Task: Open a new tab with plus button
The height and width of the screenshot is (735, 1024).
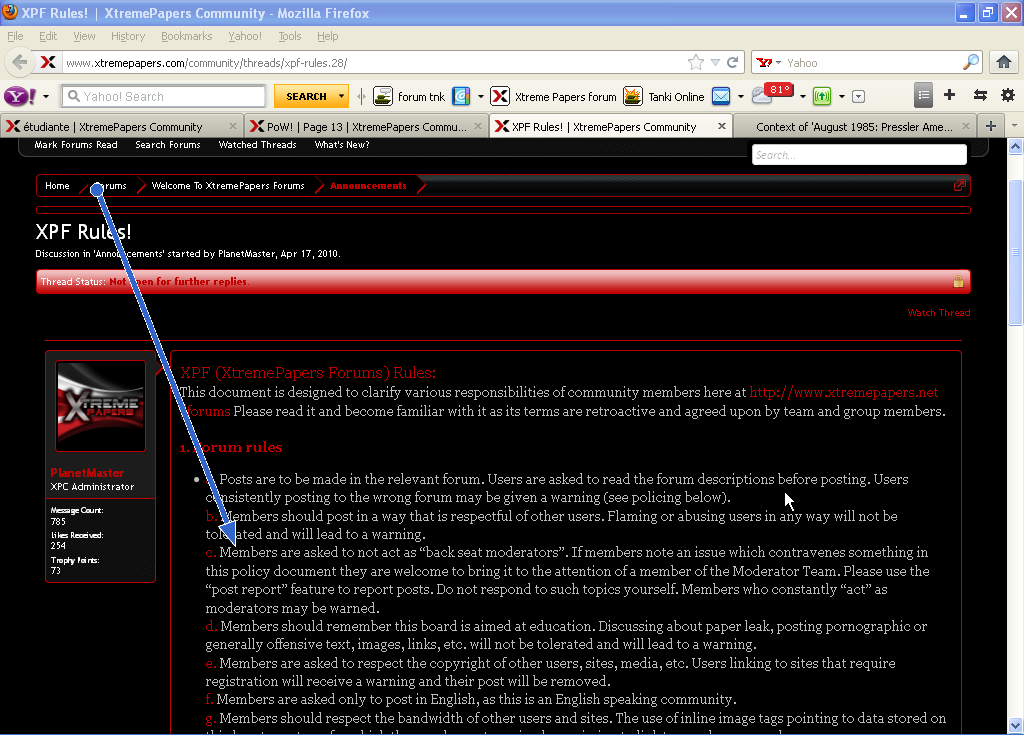Action: pos(991,126)
